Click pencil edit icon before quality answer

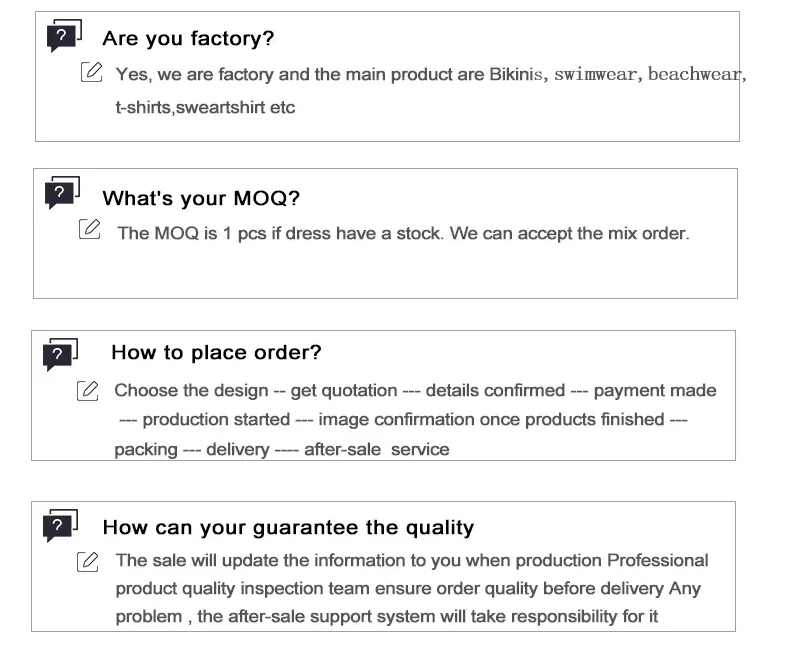[89, 561]
